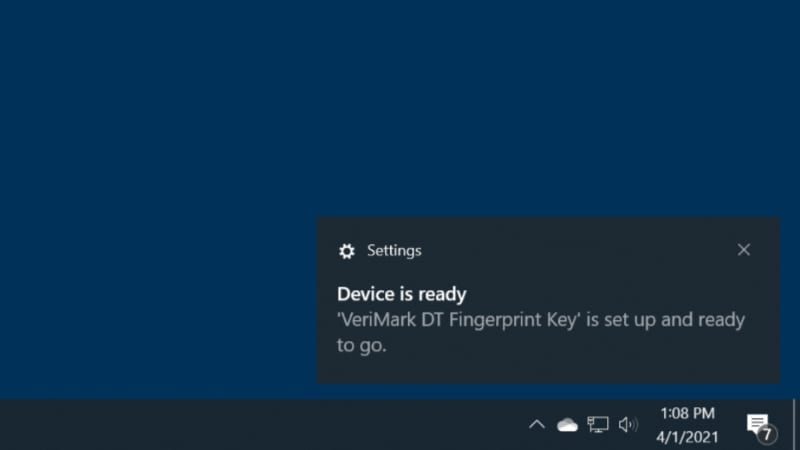The width and height of the screenshot is (800, 450).
Task: Open the network status tray icon
Action: pos(598,424)
